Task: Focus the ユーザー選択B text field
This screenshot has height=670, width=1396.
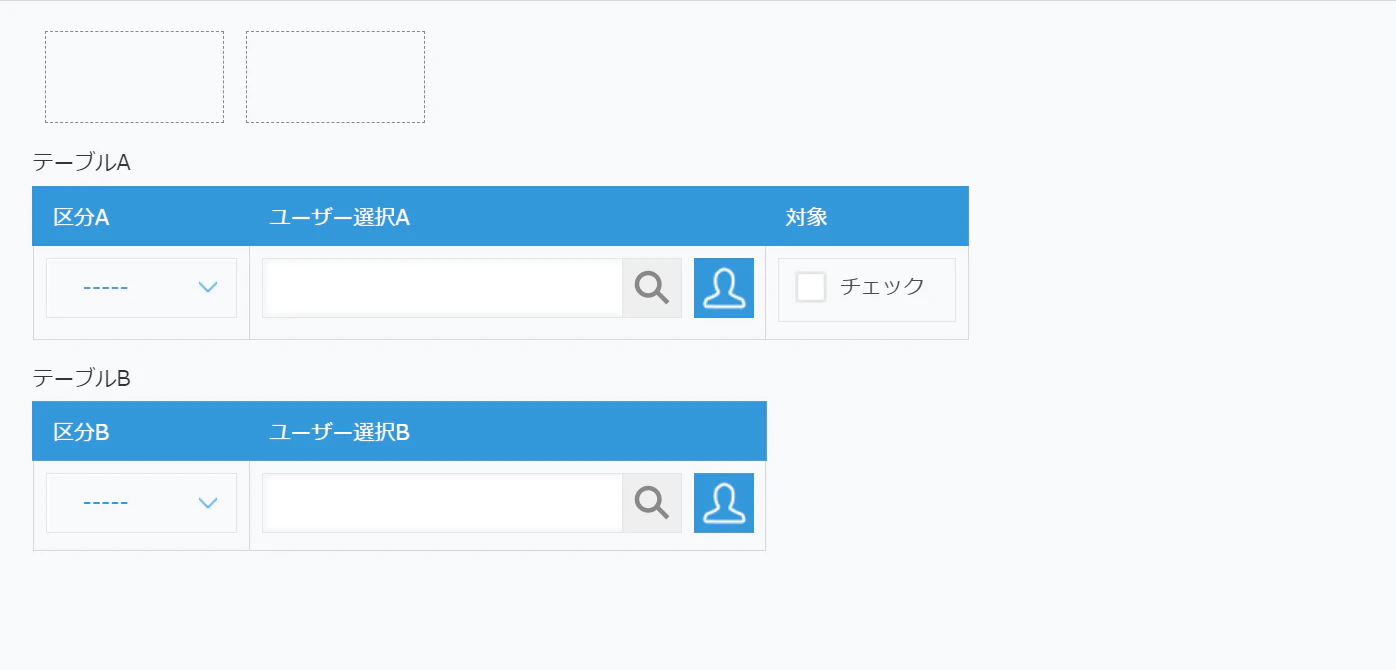Action: pyautogui.click(x=443, y=503)
